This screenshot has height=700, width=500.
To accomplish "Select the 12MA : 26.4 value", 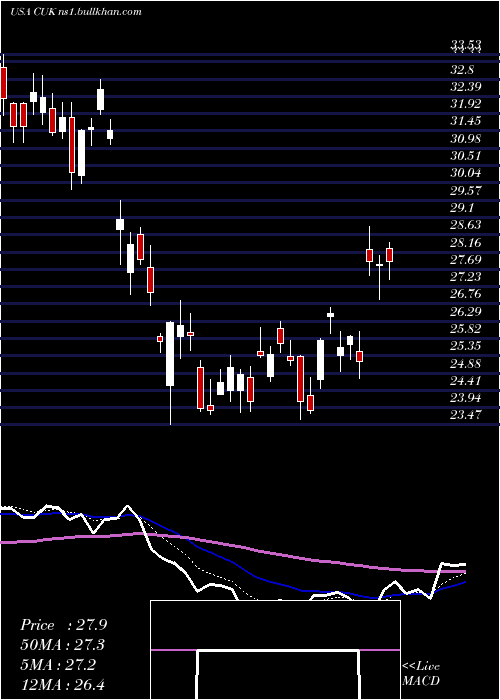I will [62, 685].
